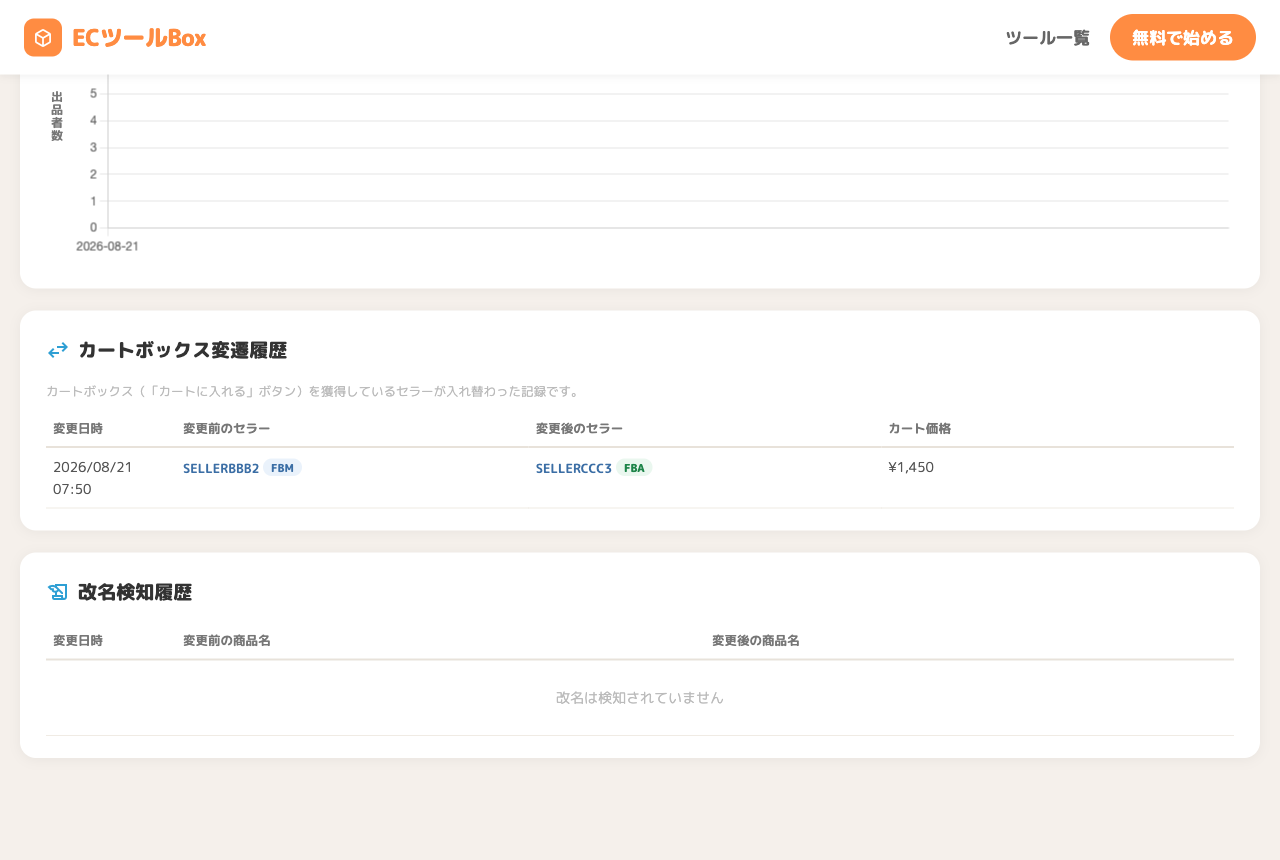This screenshot has height=860, width=1280.
Task: Click the rename detection history icon
Action: [58, 592]
